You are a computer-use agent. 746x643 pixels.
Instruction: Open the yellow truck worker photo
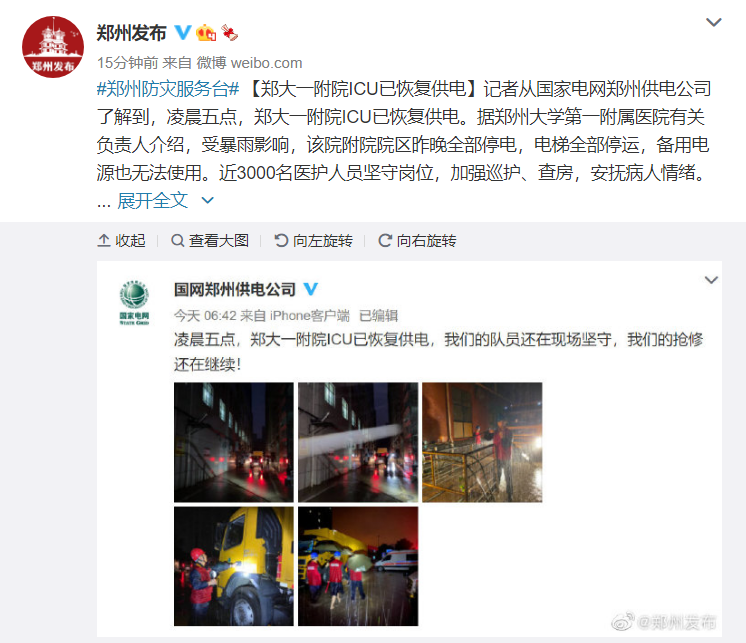(234, 566)
